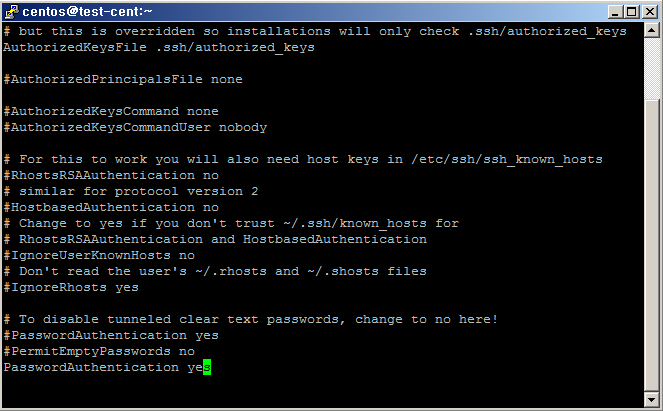Click the window title text centos@test-cent:~
Screen dimensions: 663x411
tap(87, 11)
